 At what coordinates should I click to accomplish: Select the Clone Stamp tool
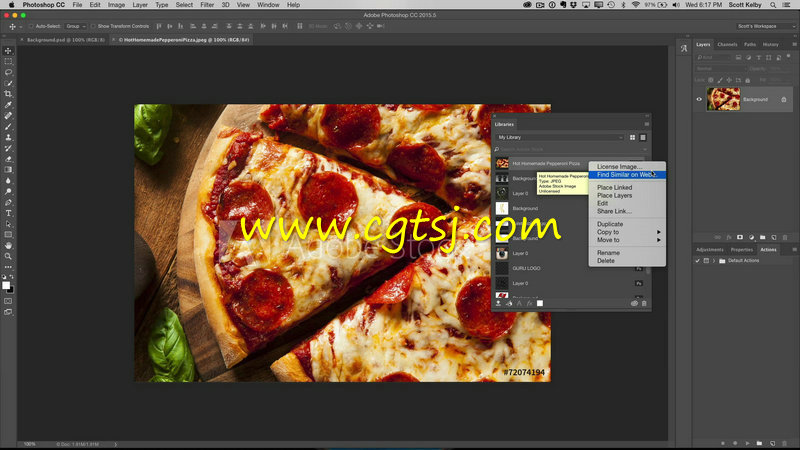click(x=8, y=137)
